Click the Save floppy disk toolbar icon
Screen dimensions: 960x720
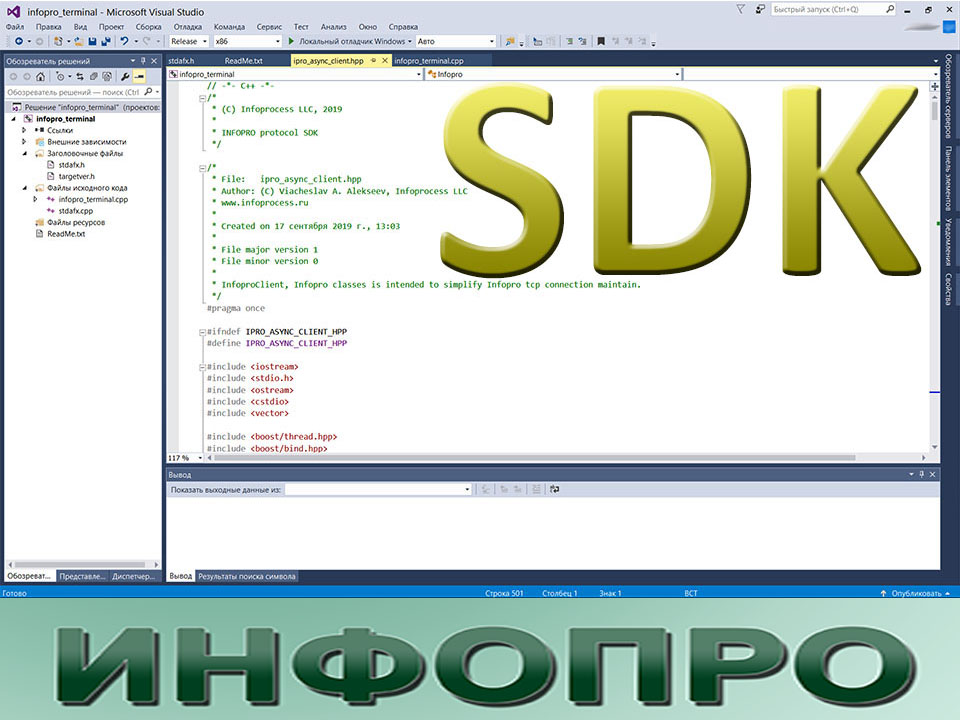pos(92,41)
